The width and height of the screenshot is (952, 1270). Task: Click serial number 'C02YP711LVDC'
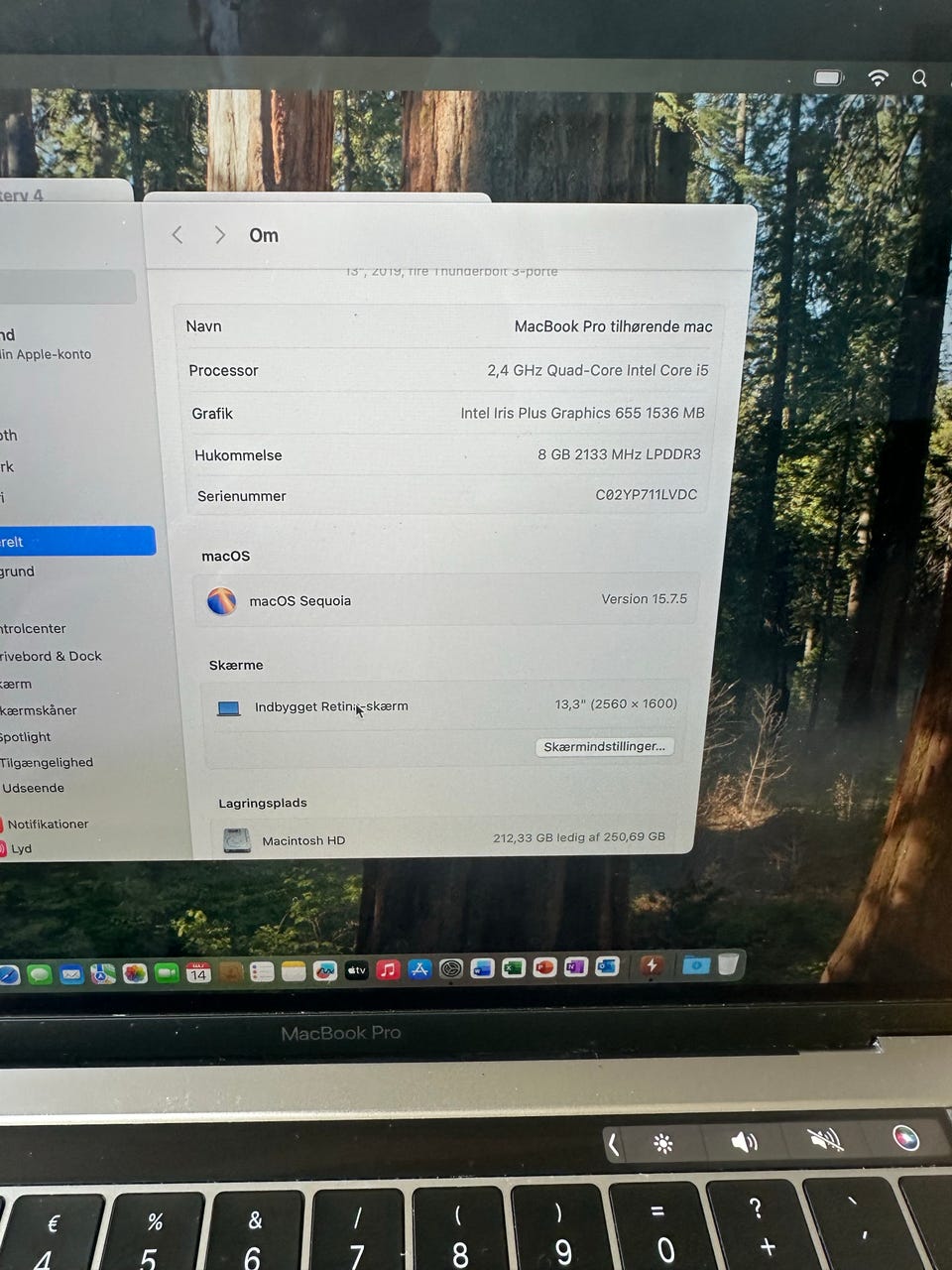(646, 494)
